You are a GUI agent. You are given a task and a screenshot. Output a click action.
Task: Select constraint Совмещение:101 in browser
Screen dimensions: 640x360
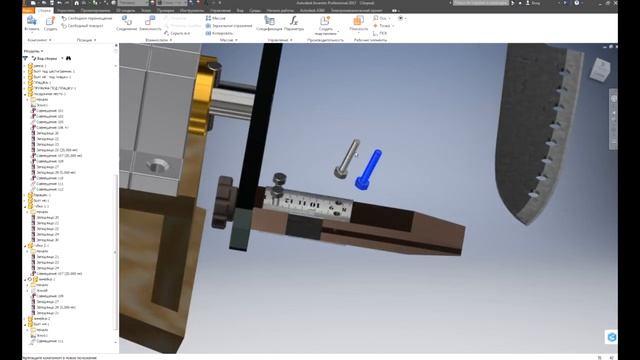click(48, 111)
